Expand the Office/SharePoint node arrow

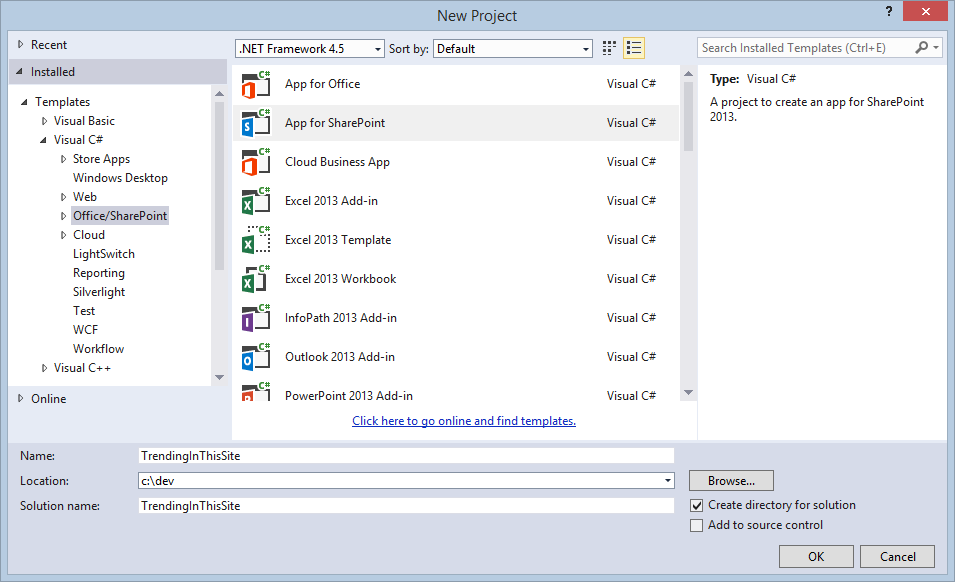click(63, 216)
